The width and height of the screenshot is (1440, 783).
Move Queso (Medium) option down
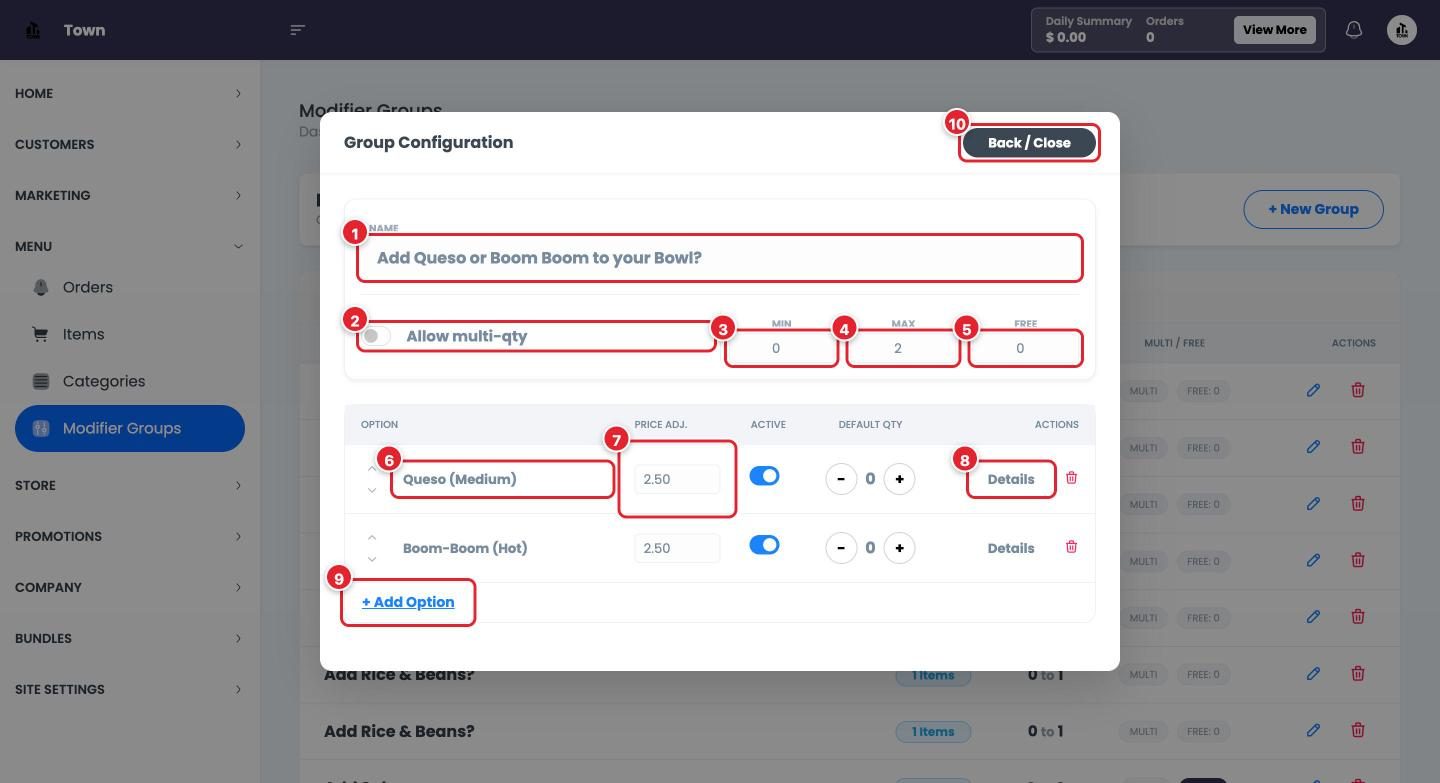372,490
